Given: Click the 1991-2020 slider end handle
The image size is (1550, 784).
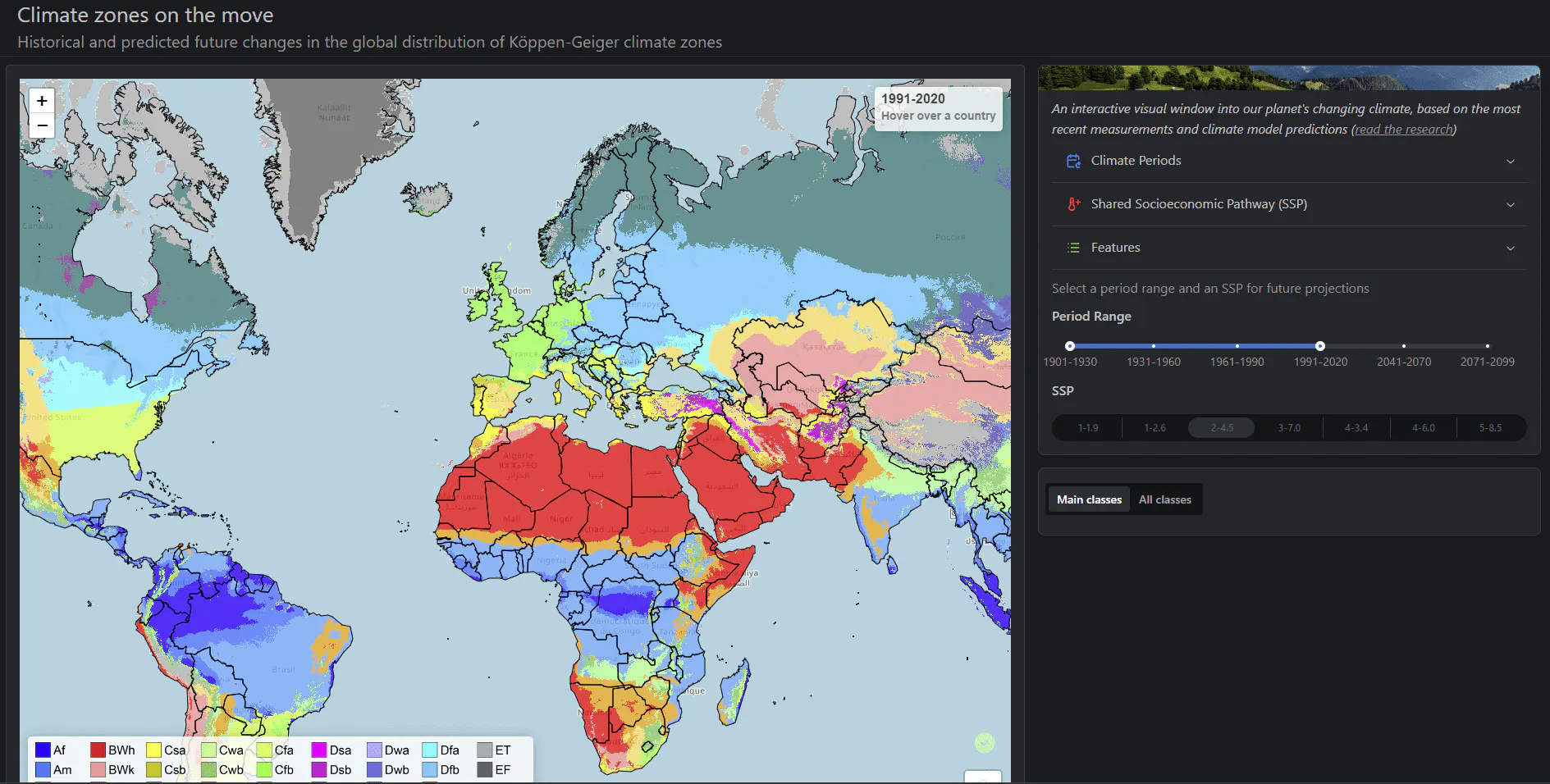Looking at the screenshot, I should (1320, 346).
